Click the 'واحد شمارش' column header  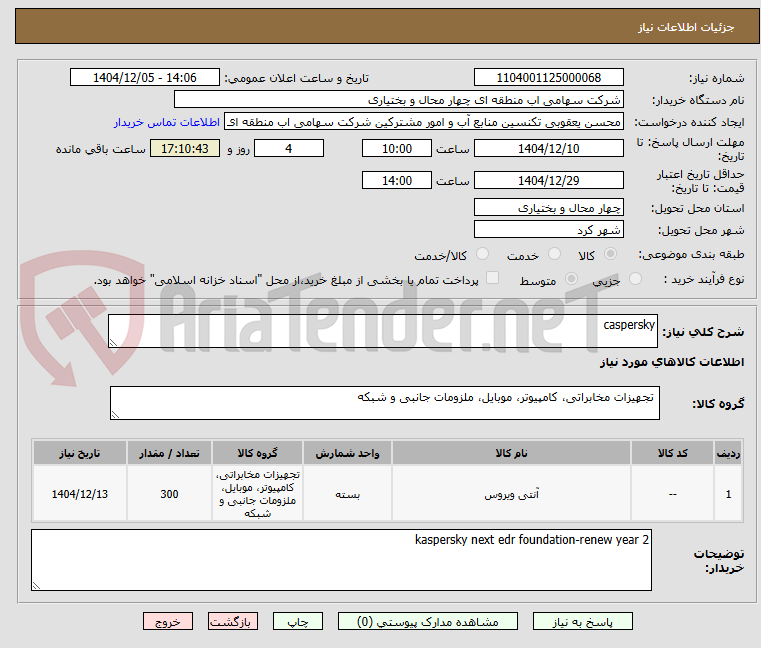point(347,453)
